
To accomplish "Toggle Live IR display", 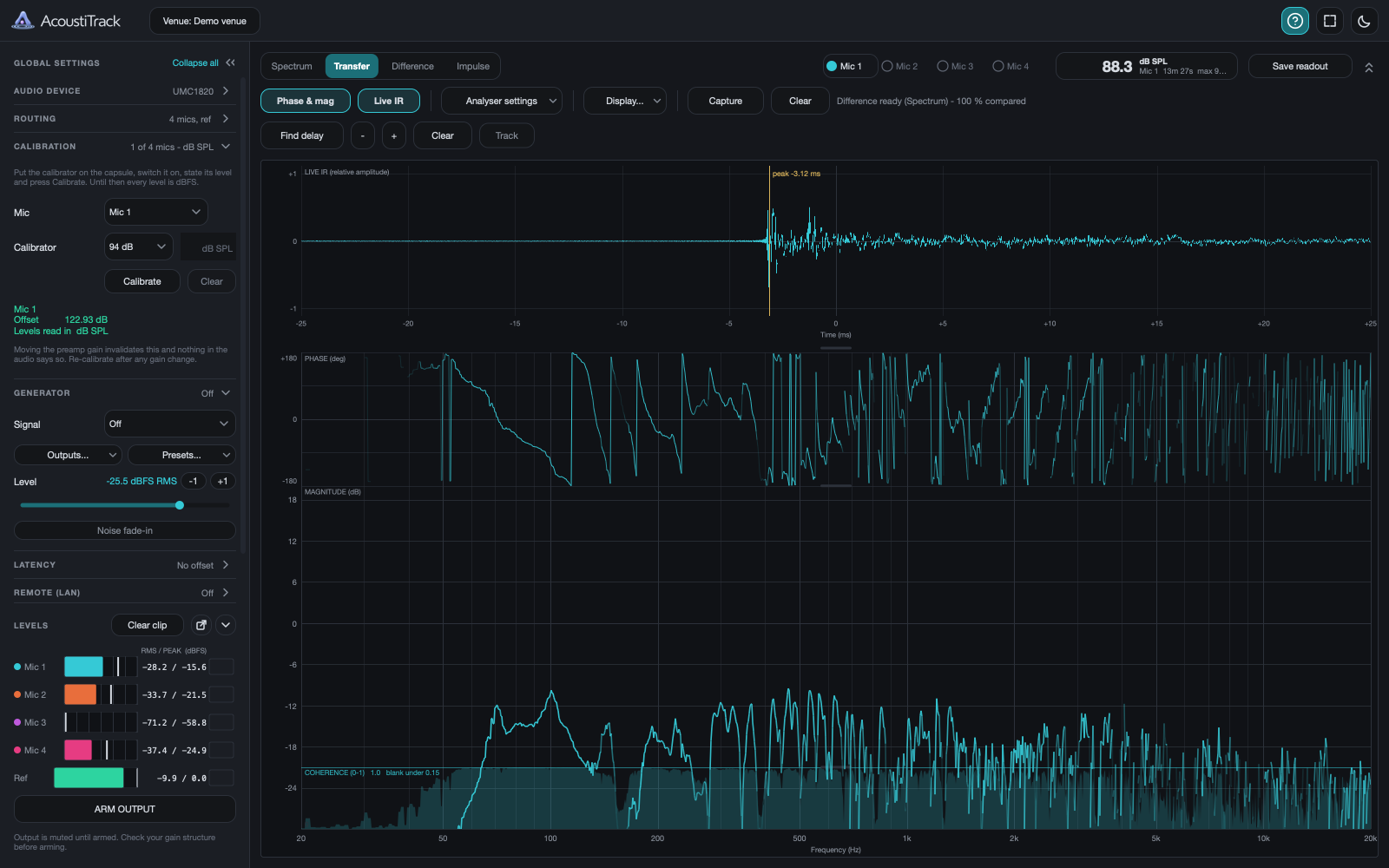I will point(389,101).
